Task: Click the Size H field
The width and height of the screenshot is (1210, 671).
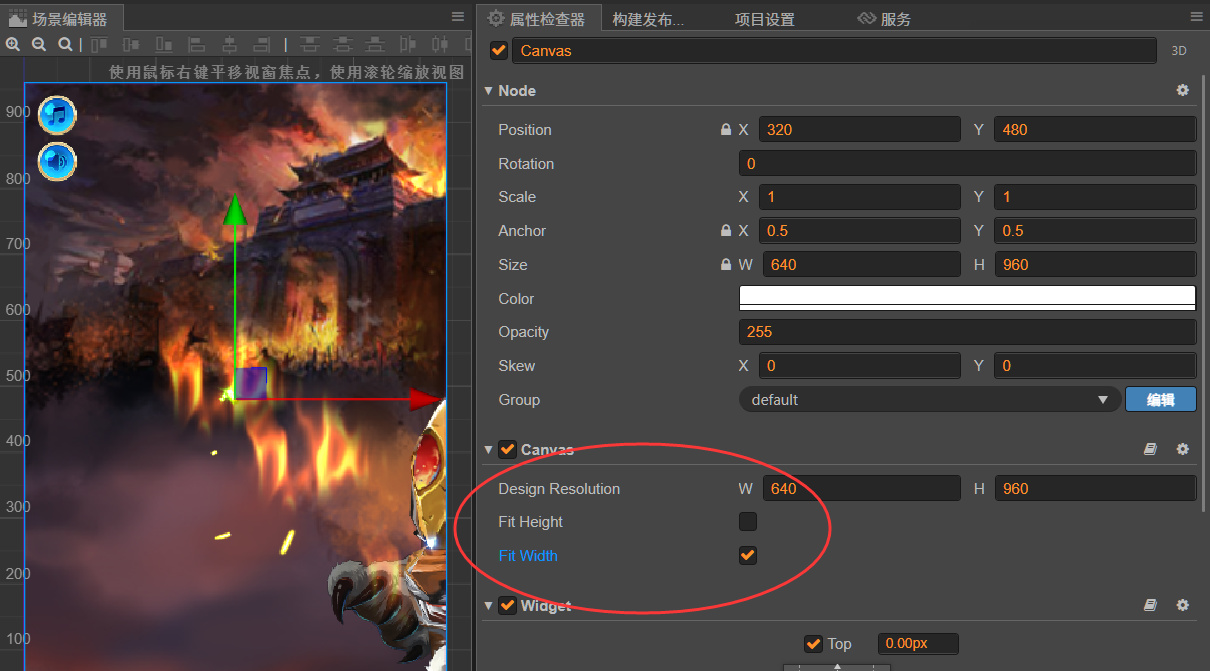Action: click(x=1095, y=264)
